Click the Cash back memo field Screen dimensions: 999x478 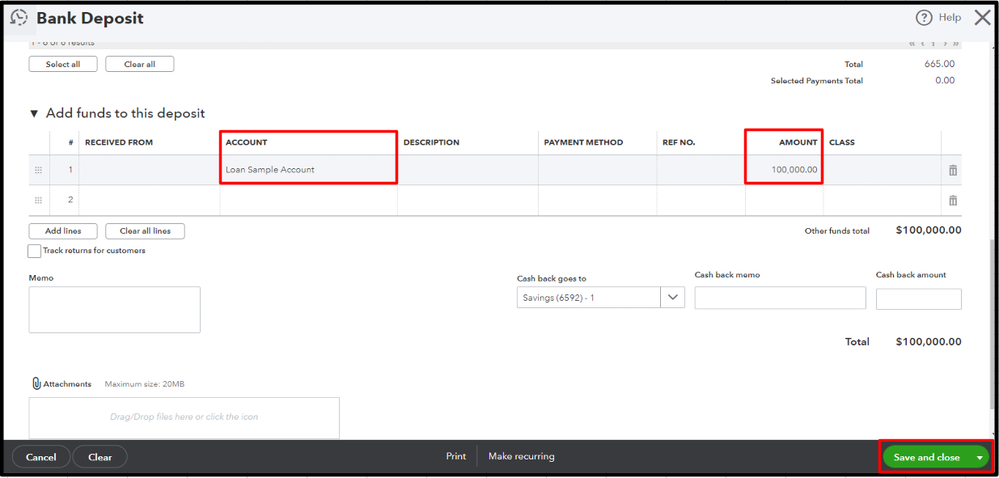[780, 298]
